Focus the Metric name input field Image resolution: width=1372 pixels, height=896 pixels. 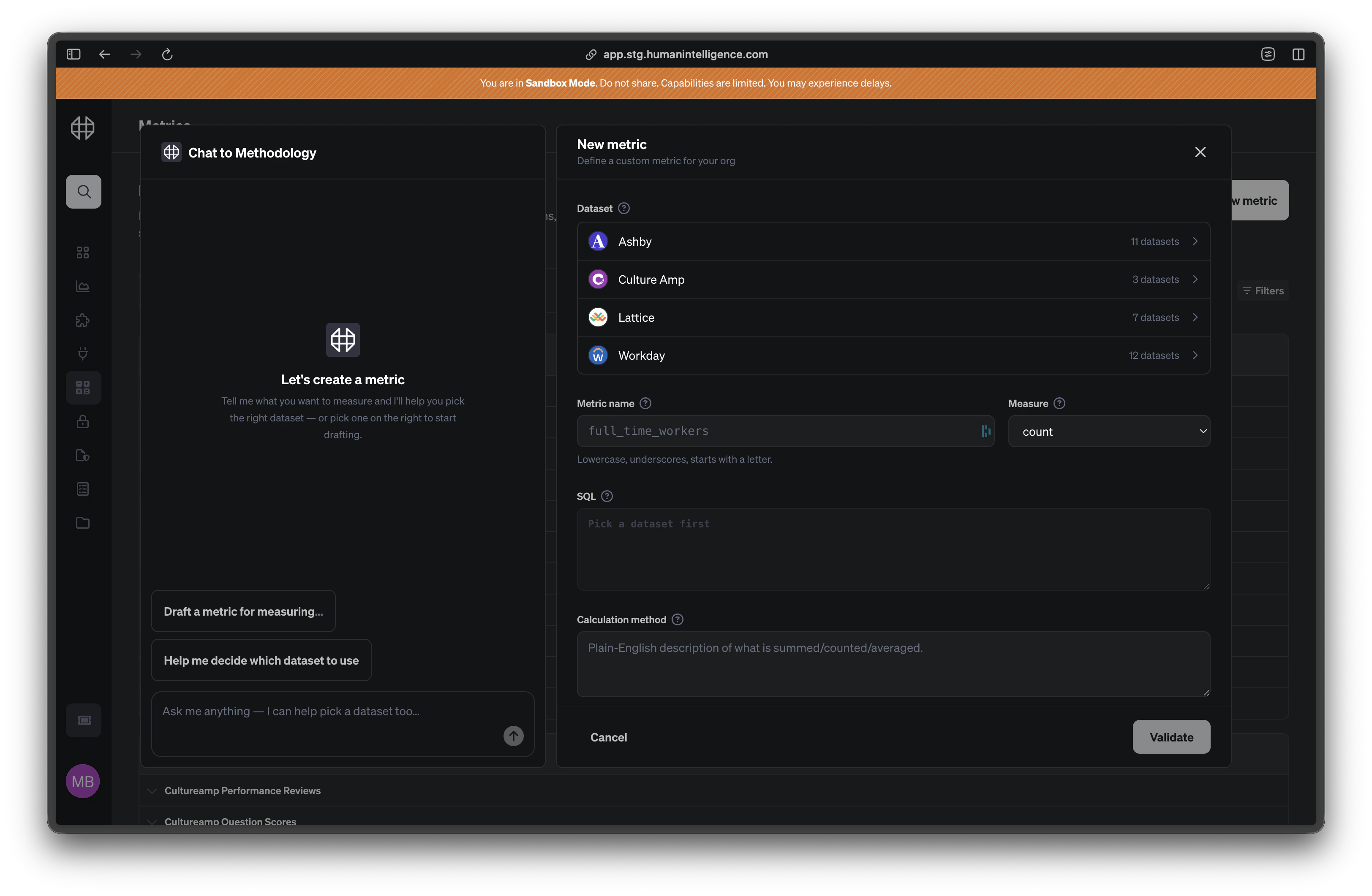point(785,432)
